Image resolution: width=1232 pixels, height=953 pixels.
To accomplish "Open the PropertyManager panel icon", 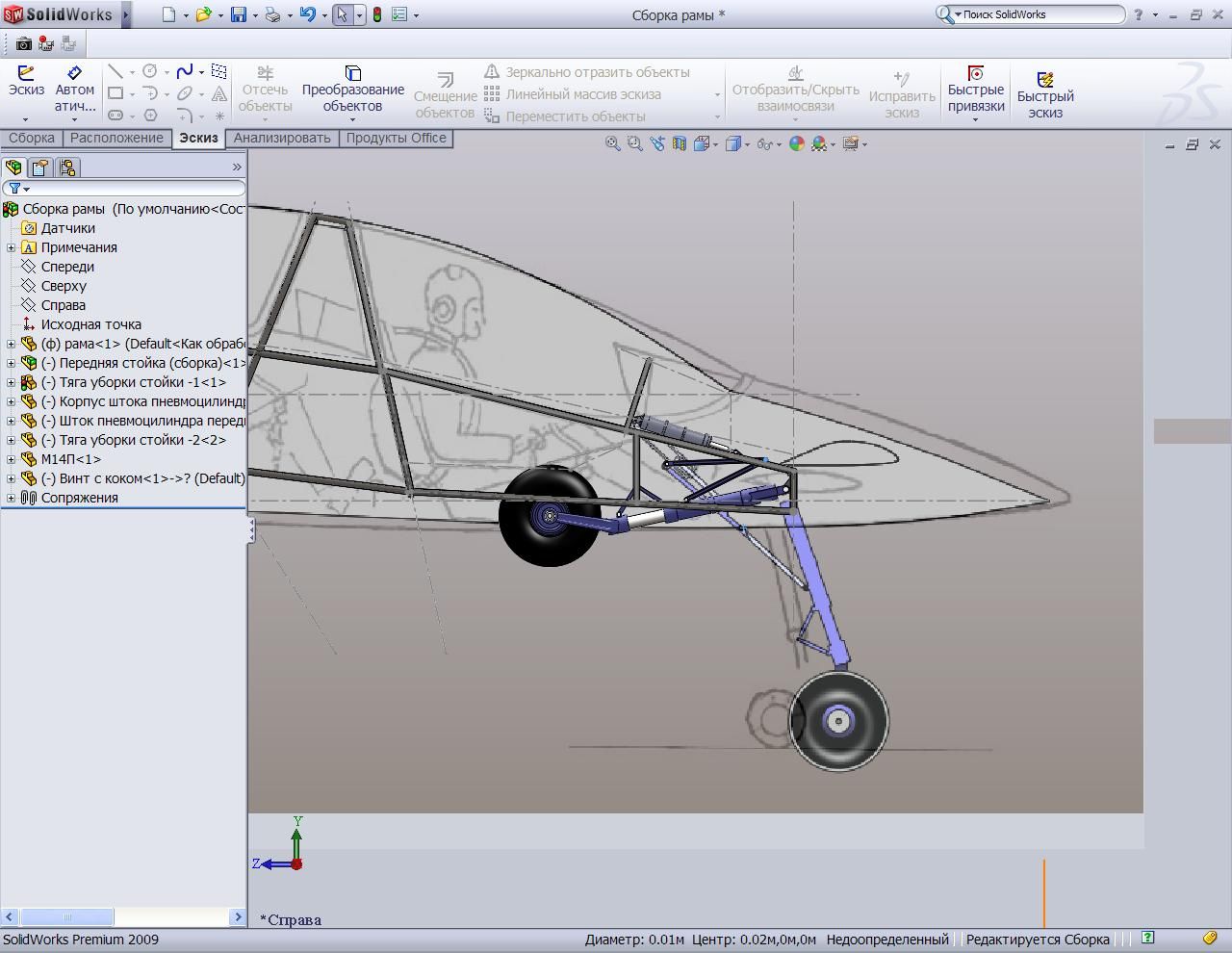I will pyautogui.click(x=39, y=167).
